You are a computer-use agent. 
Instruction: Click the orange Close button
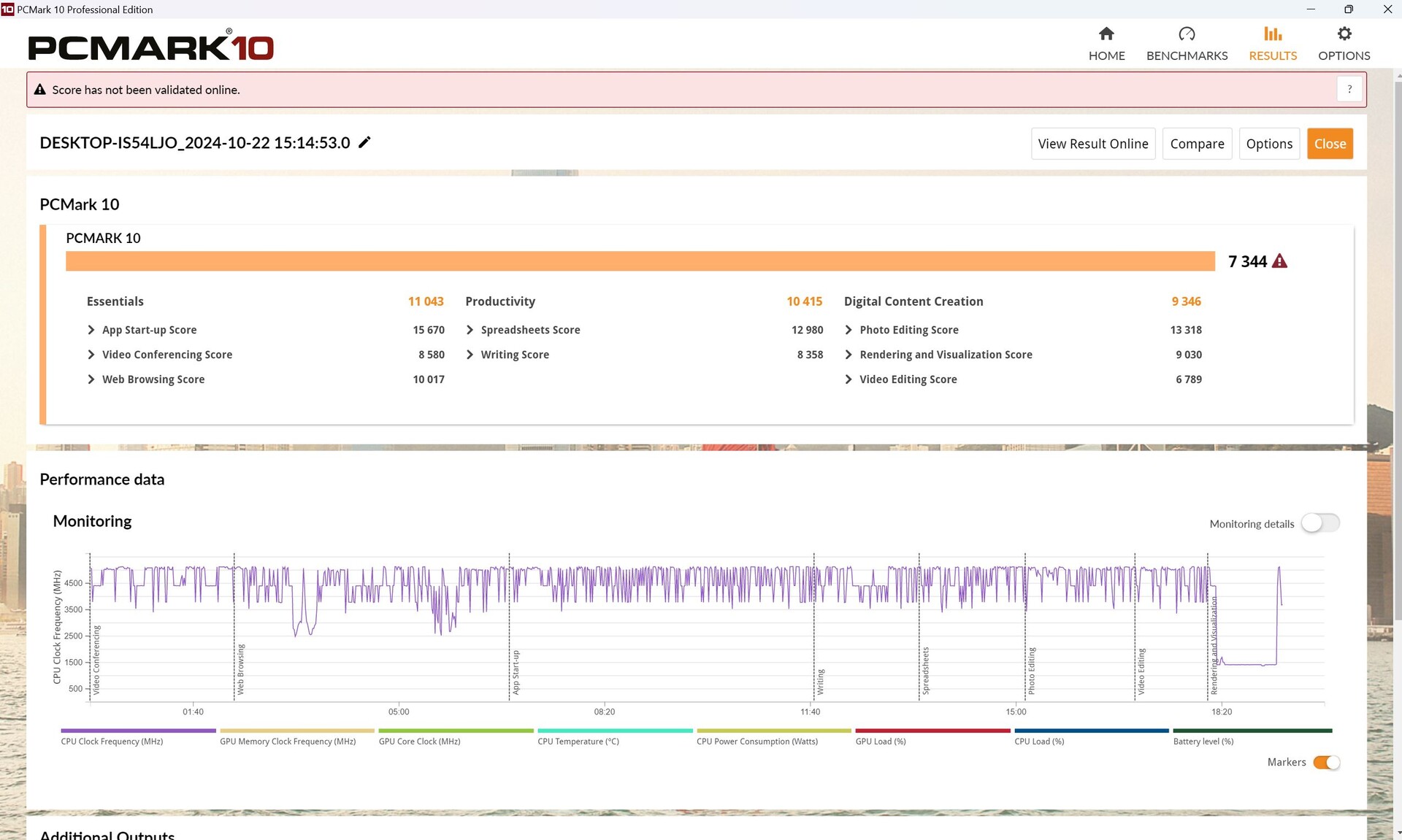[x=1330, y=144]
